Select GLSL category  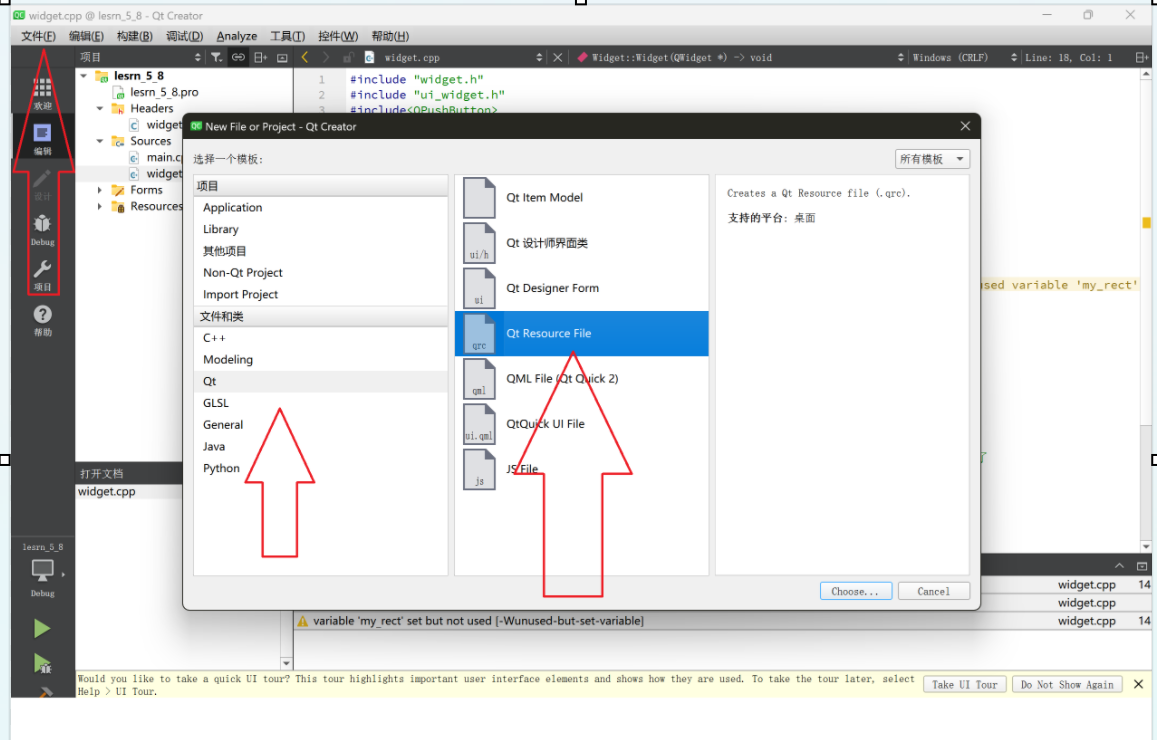click(320, 403)
